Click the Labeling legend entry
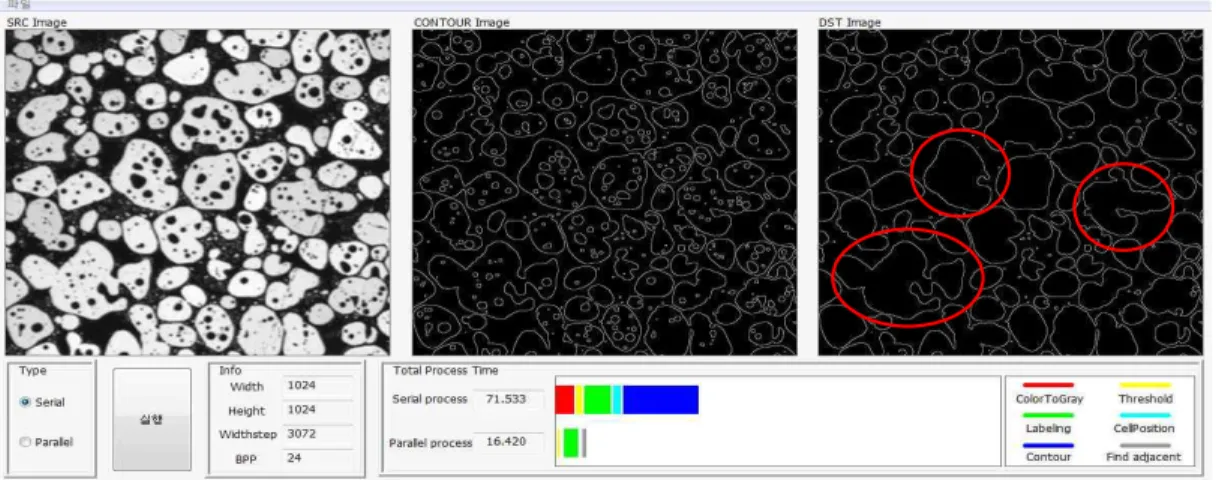This screenshot has width=1216, height=480. pyautogui.click(x=1048, y=422)
